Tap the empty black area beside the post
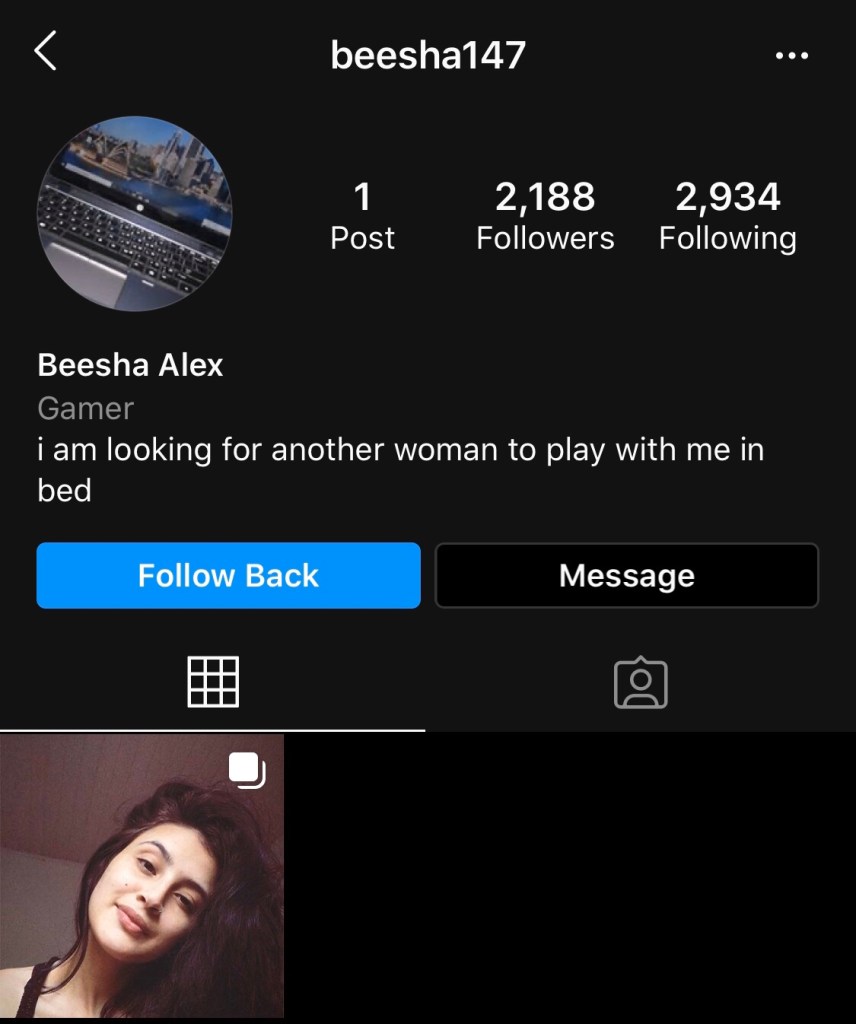Viewport: 856px width, 1024px height. click(x=570, y=875)
